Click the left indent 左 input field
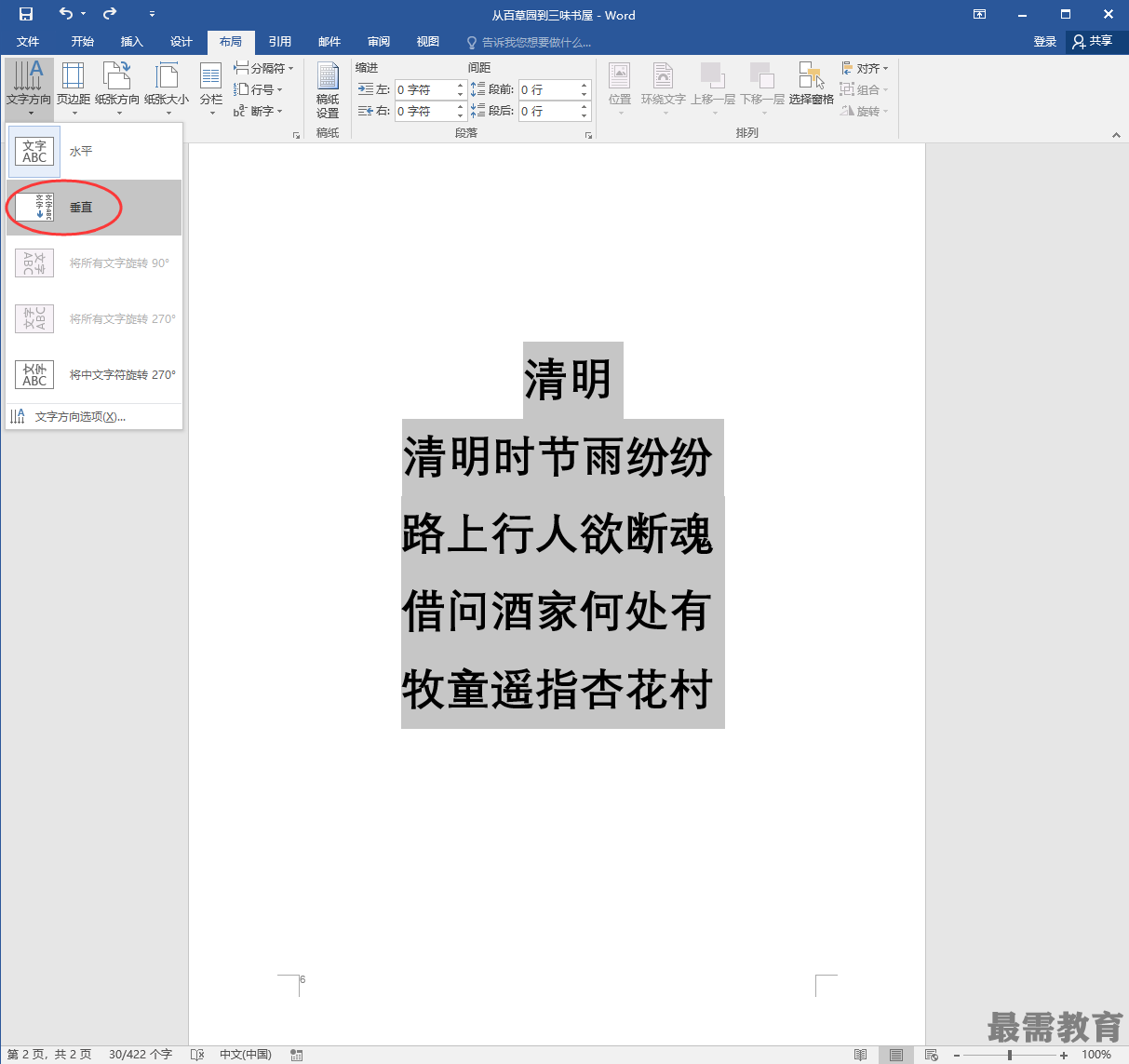 coord(423,89)
